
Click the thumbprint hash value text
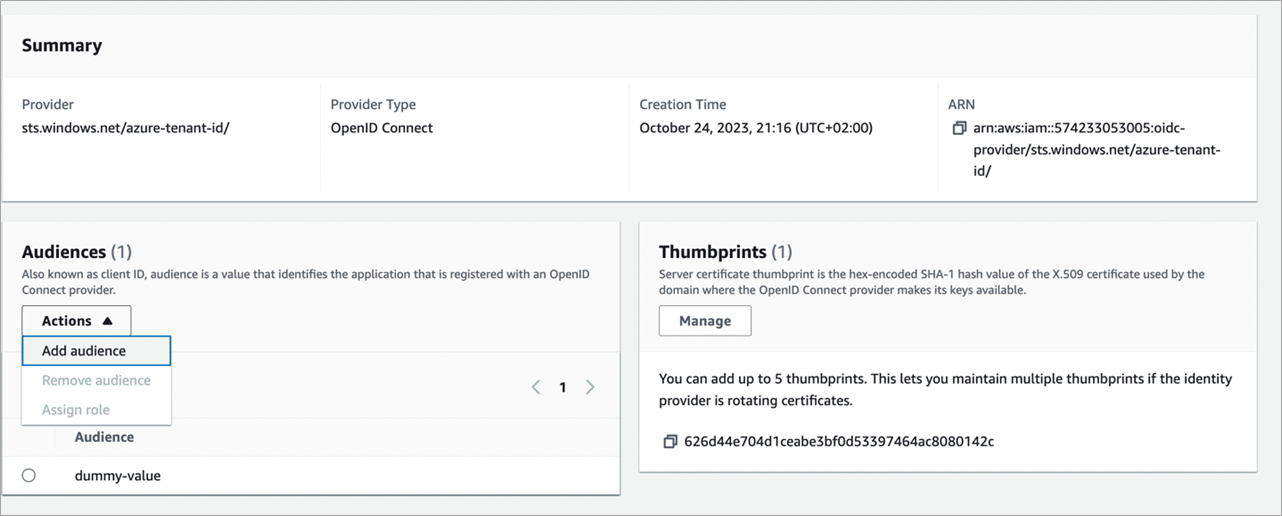(838, 441)
